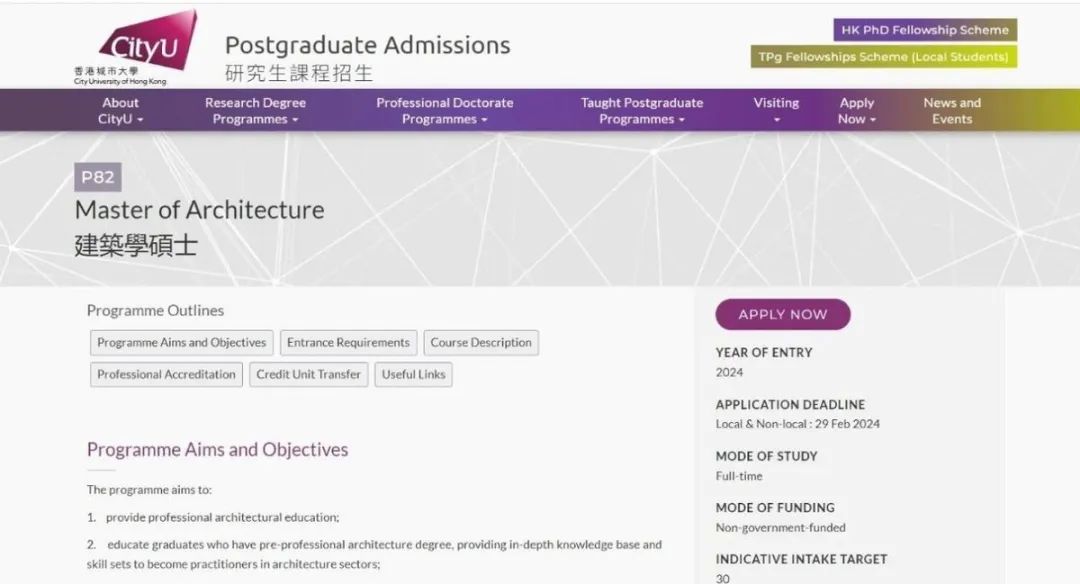Expand Professional Doctorate Programmes menu
The height and width of the screenshot is (584, 1080).
(444, 111)
